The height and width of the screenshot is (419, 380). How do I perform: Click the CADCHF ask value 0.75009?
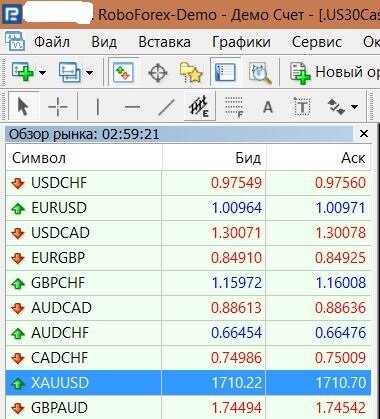(341, 358)
